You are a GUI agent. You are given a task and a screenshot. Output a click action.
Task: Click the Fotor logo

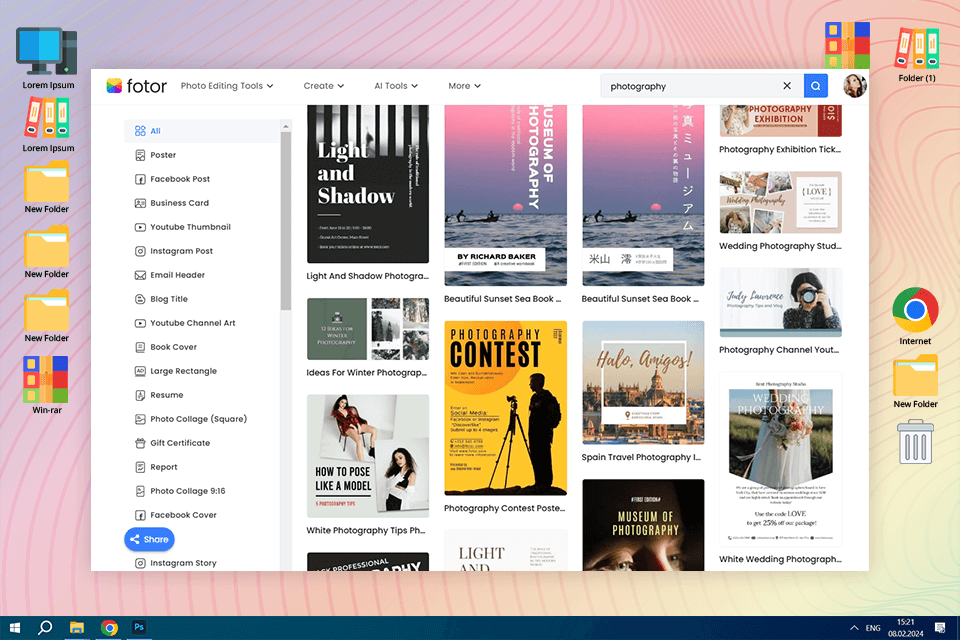point(137,86)
